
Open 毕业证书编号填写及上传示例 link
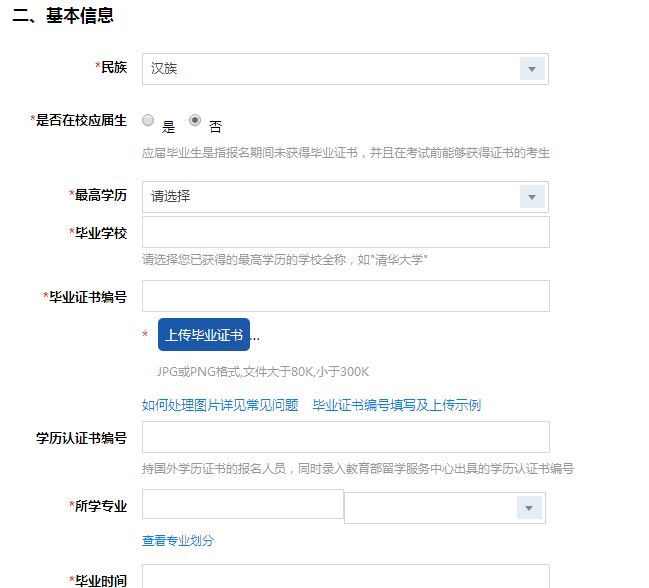pos(397,405)
